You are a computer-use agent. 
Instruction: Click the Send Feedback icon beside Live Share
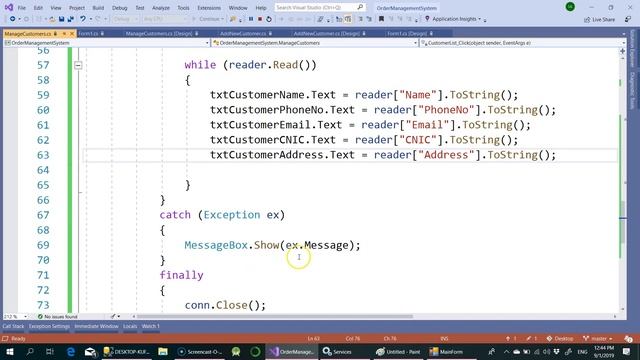[x=628, y=19]
